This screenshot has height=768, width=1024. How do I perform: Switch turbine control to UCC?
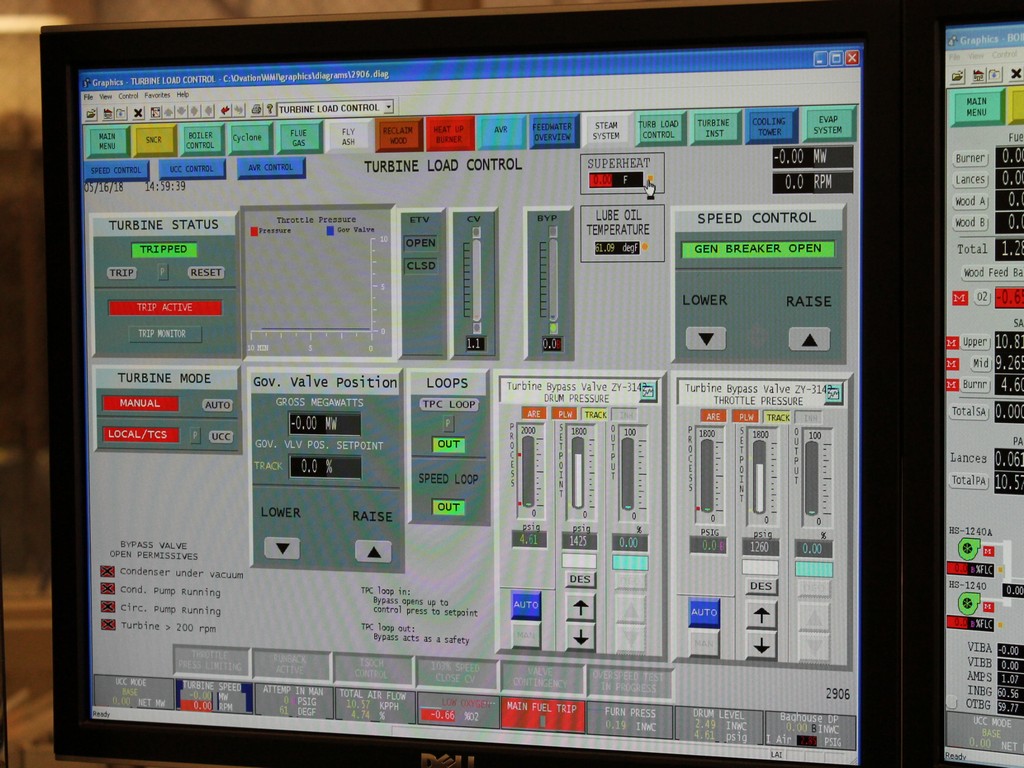pyautogui.click(x=221, y=436)
